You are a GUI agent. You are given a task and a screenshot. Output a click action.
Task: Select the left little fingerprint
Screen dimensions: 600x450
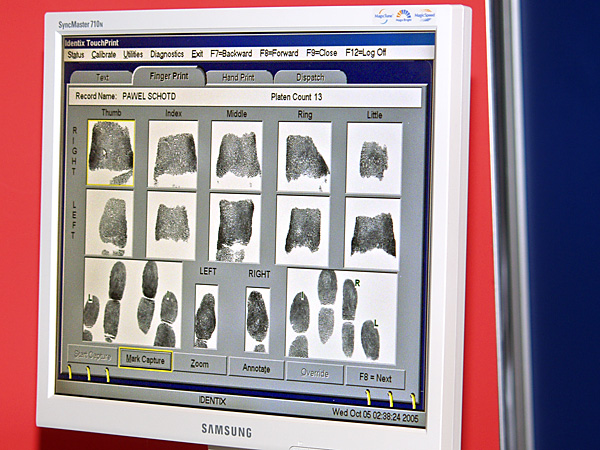coord(372,233)
